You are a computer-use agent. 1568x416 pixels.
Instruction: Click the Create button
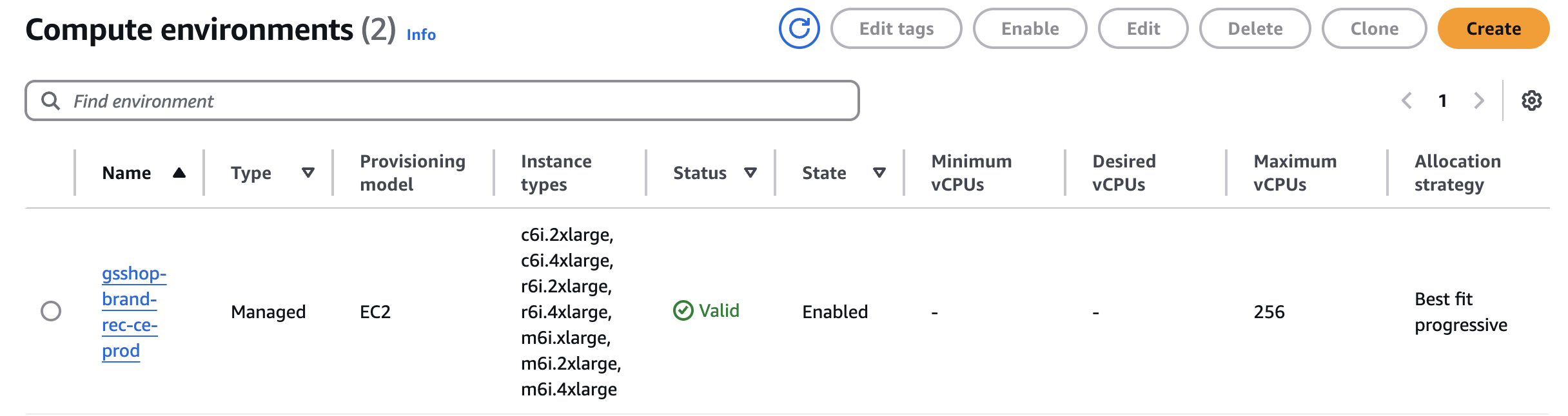click(x=1493, y=28)
